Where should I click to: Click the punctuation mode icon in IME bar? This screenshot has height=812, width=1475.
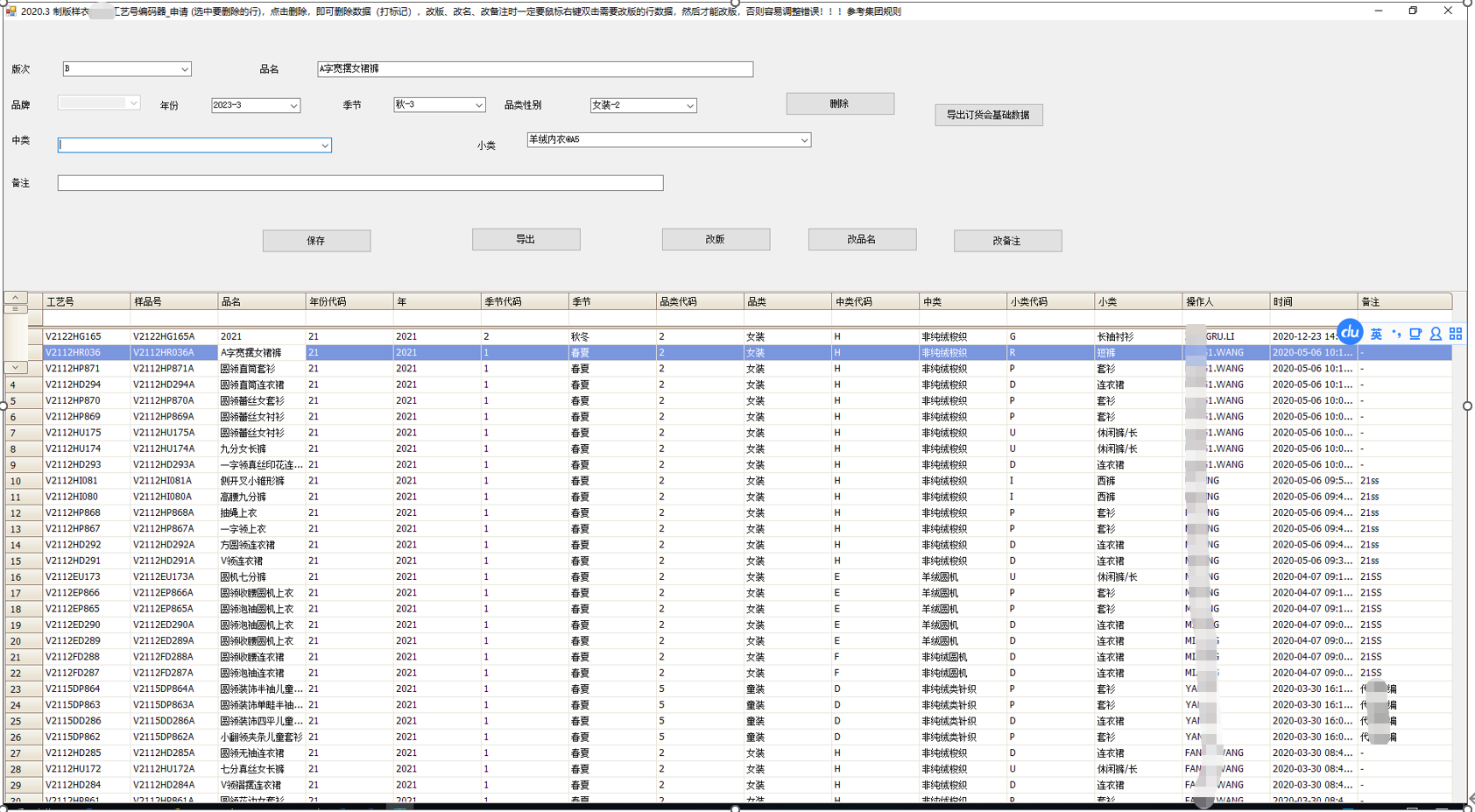tap(1396, 334)
